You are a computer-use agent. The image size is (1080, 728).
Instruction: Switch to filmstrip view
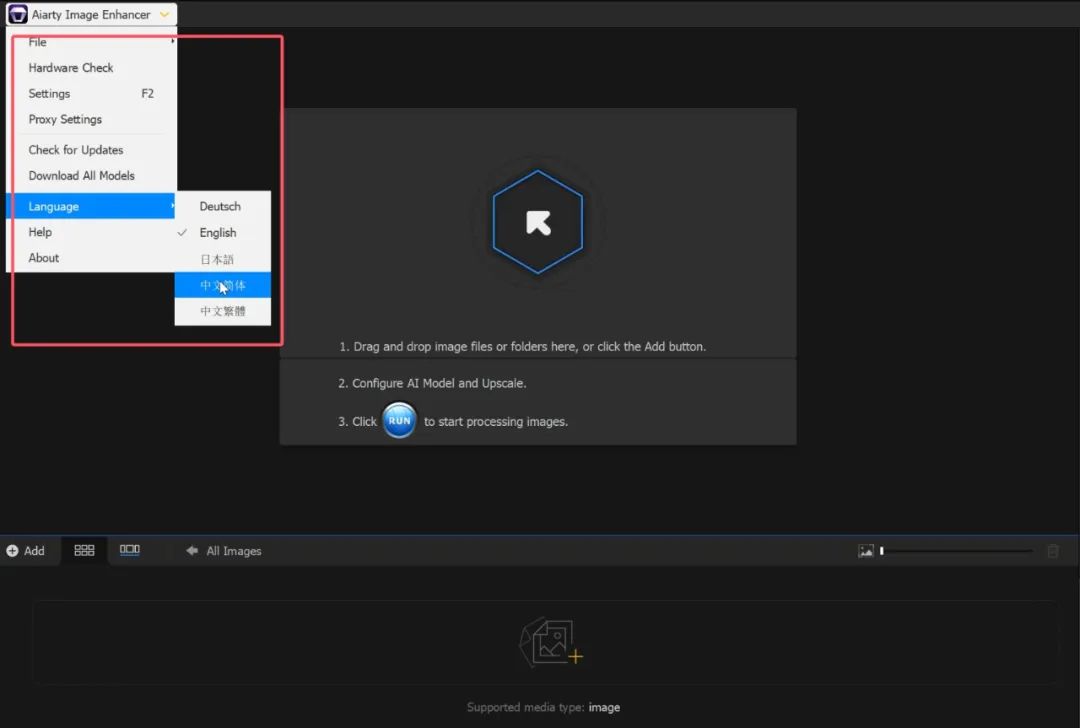129,550
